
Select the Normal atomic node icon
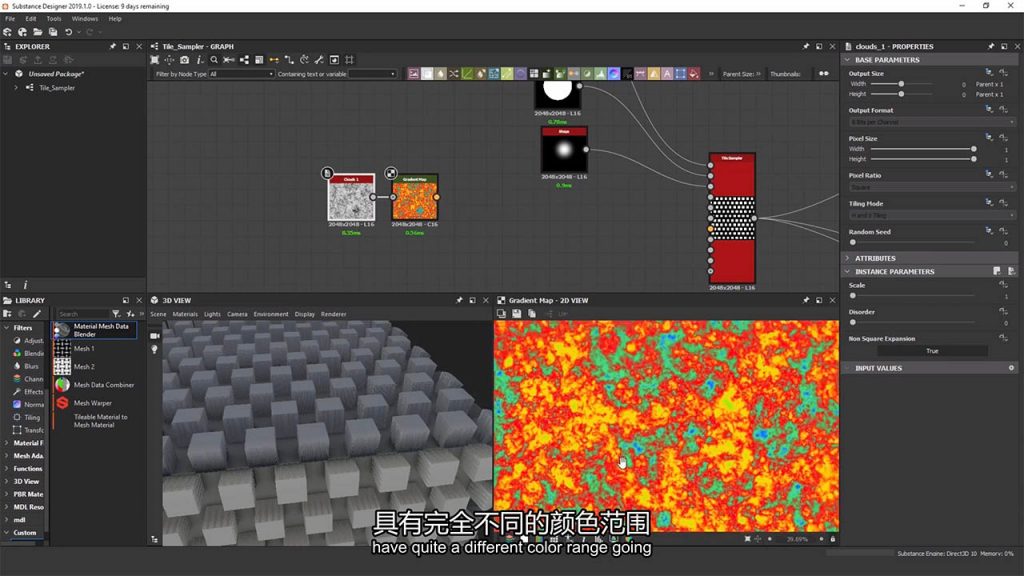point(614,74)
